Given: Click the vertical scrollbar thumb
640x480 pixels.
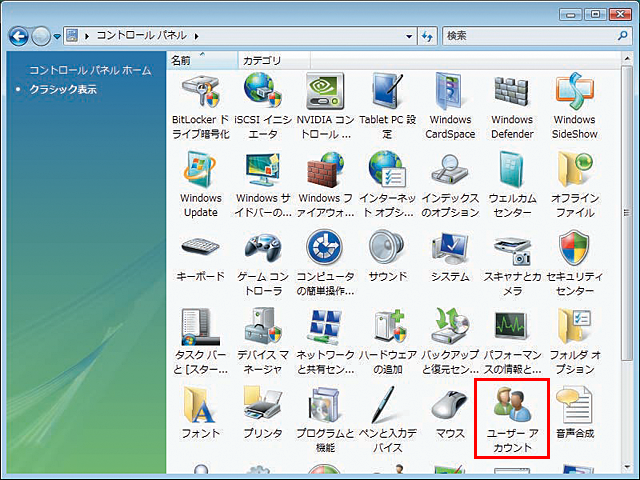Looking at the screenshot, I should pyautogui.click(x=627, y=213).
